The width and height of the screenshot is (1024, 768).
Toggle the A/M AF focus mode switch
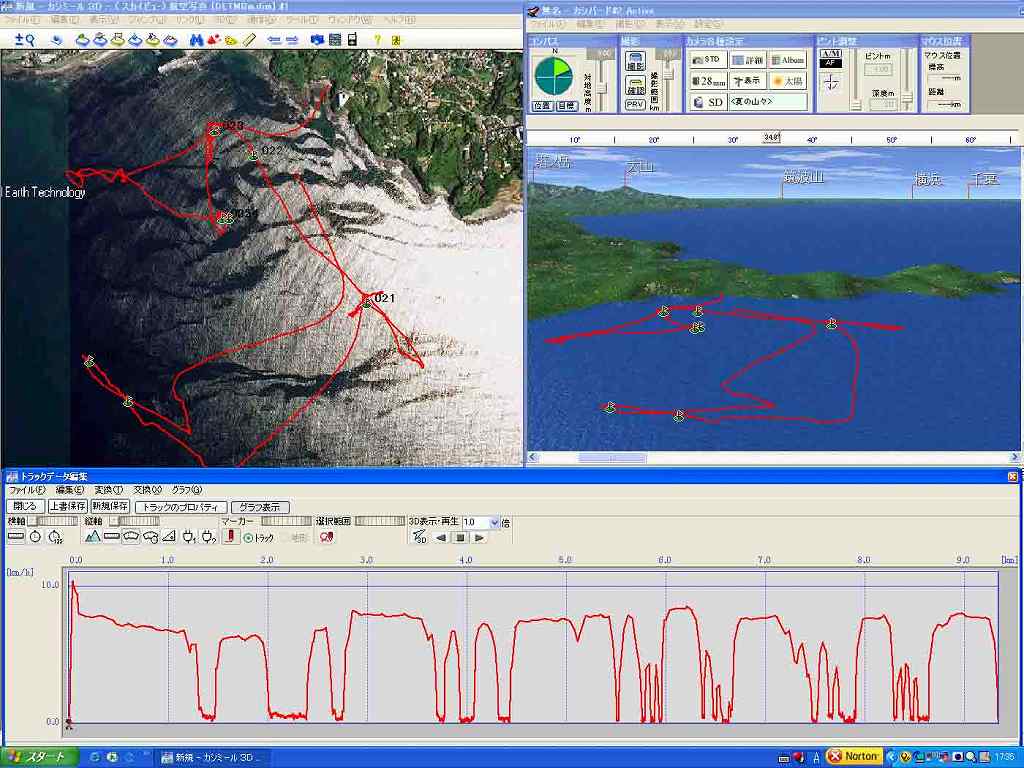(831, 58)
